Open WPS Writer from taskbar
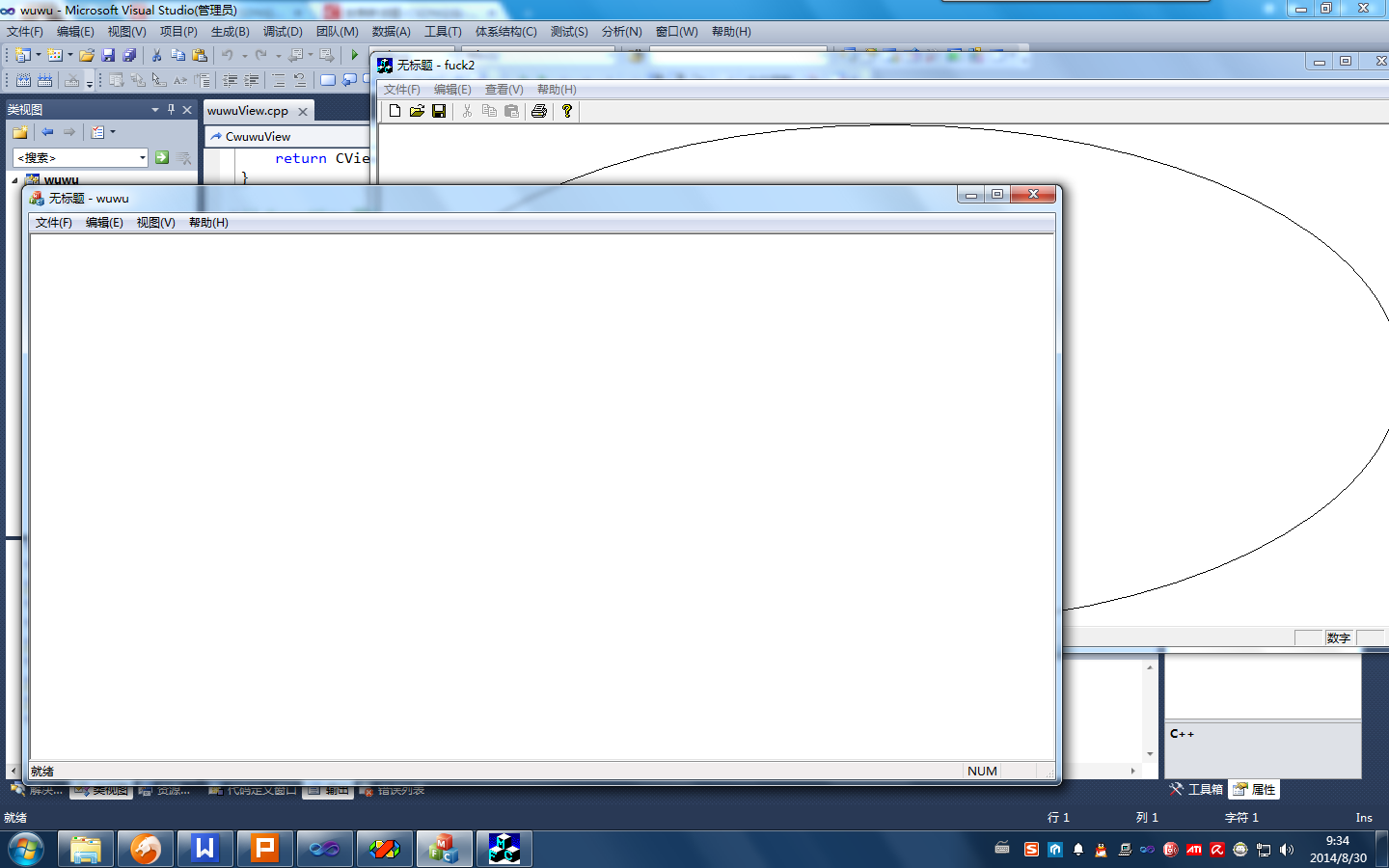This screenshot has height=868, width=1389. (x=205, y=849)
